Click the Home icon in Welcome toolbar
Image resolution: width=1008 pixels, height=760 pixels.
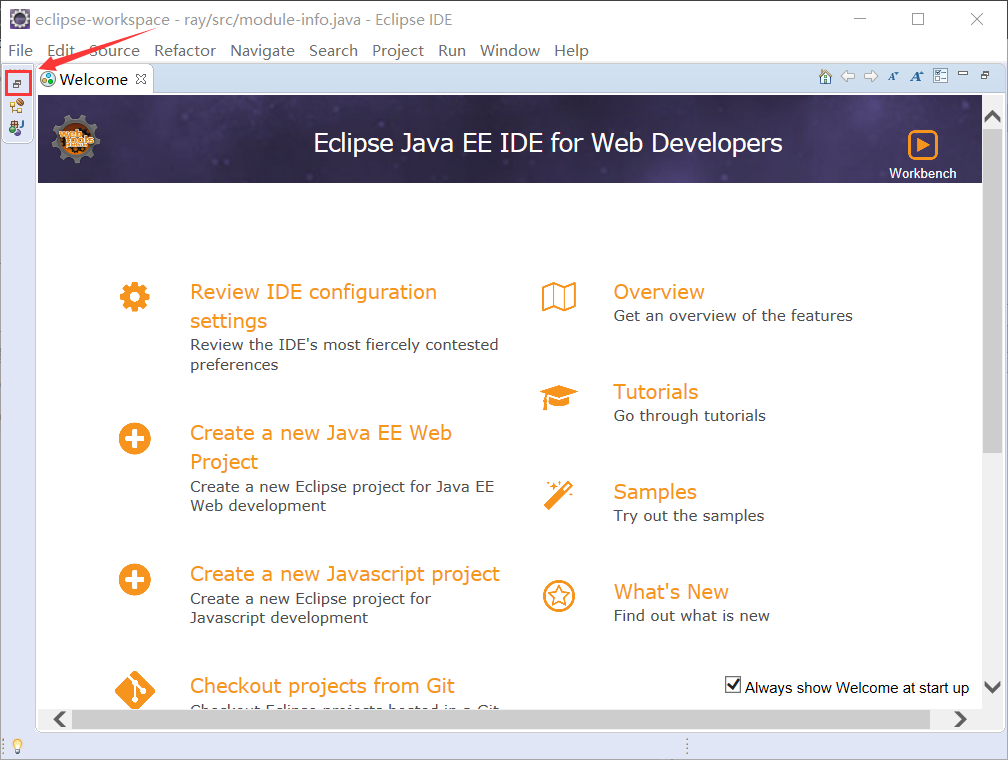click(825, 77)
